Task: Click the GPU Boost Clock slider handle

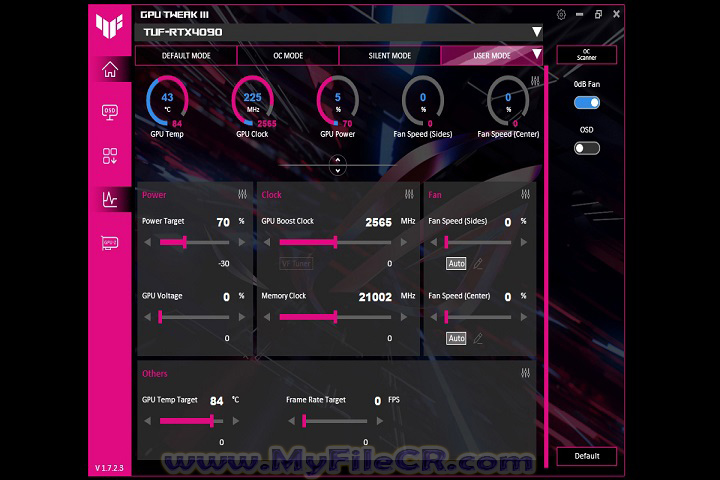Action: [x=335, y=242]
